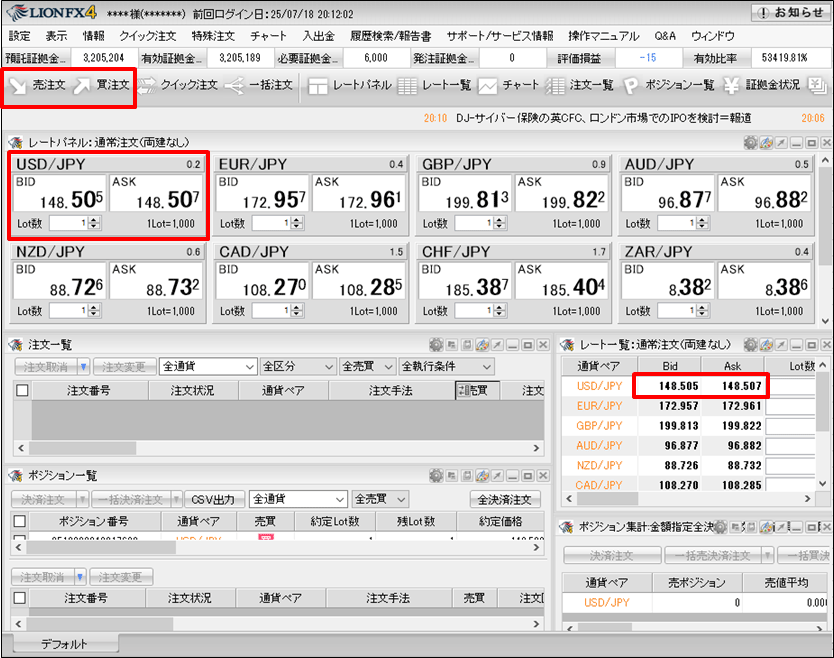Tick select-all checkbox in ポジション一覧 header
Screen dimensions: 834x658
tap(19, 521)
